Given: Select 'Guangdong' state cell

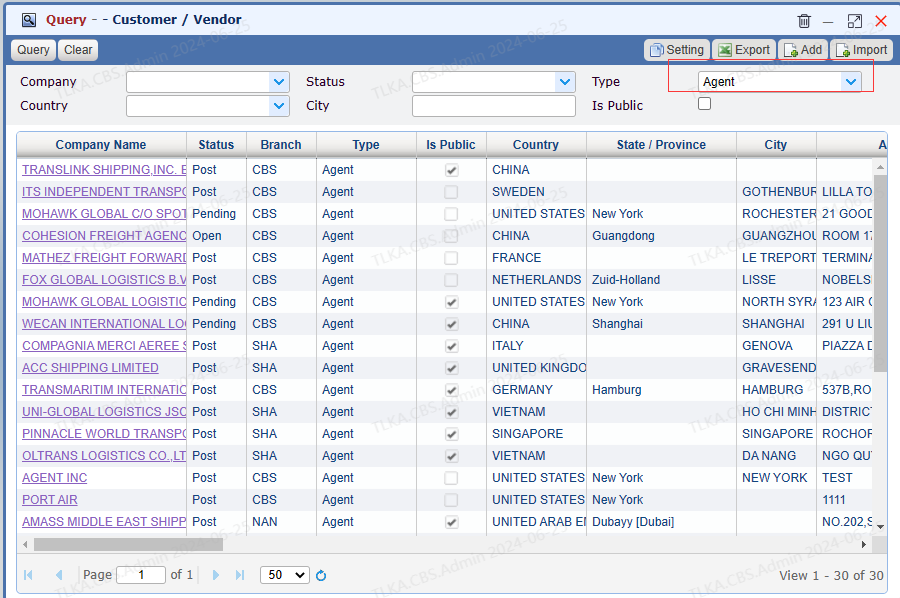Looking at the screenshot, I should click(661, 236).
